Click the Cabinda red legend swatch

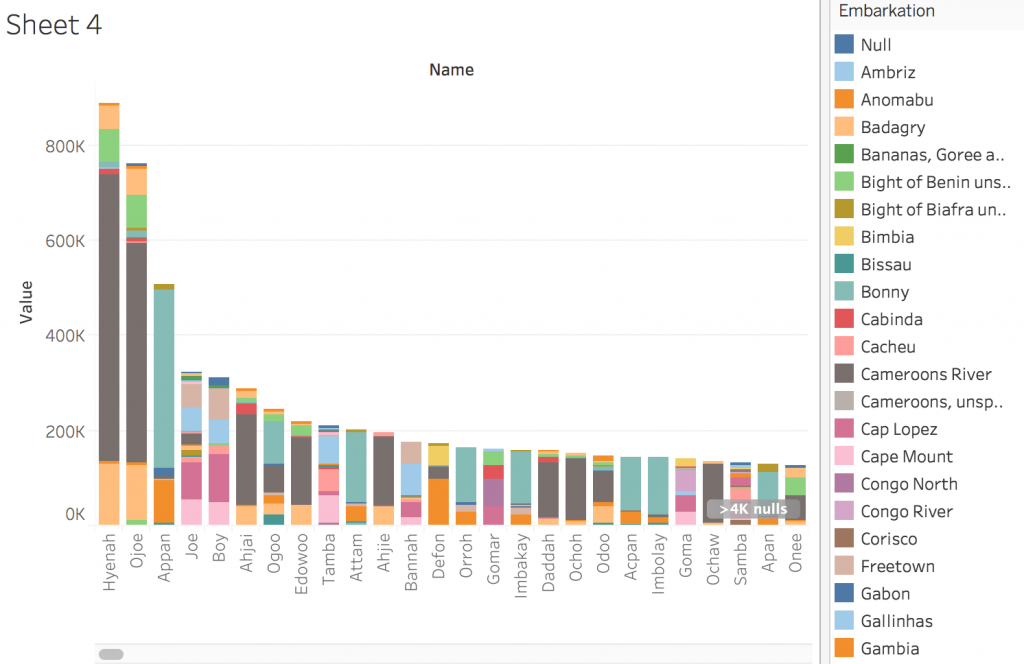844,320
